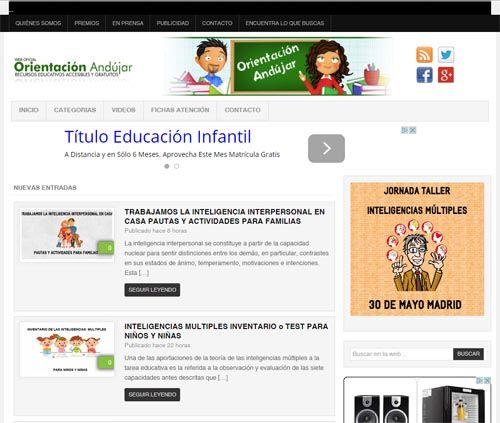
Task: Focus the 'Buscar en la web' search field
Action: tap(401, 354)
